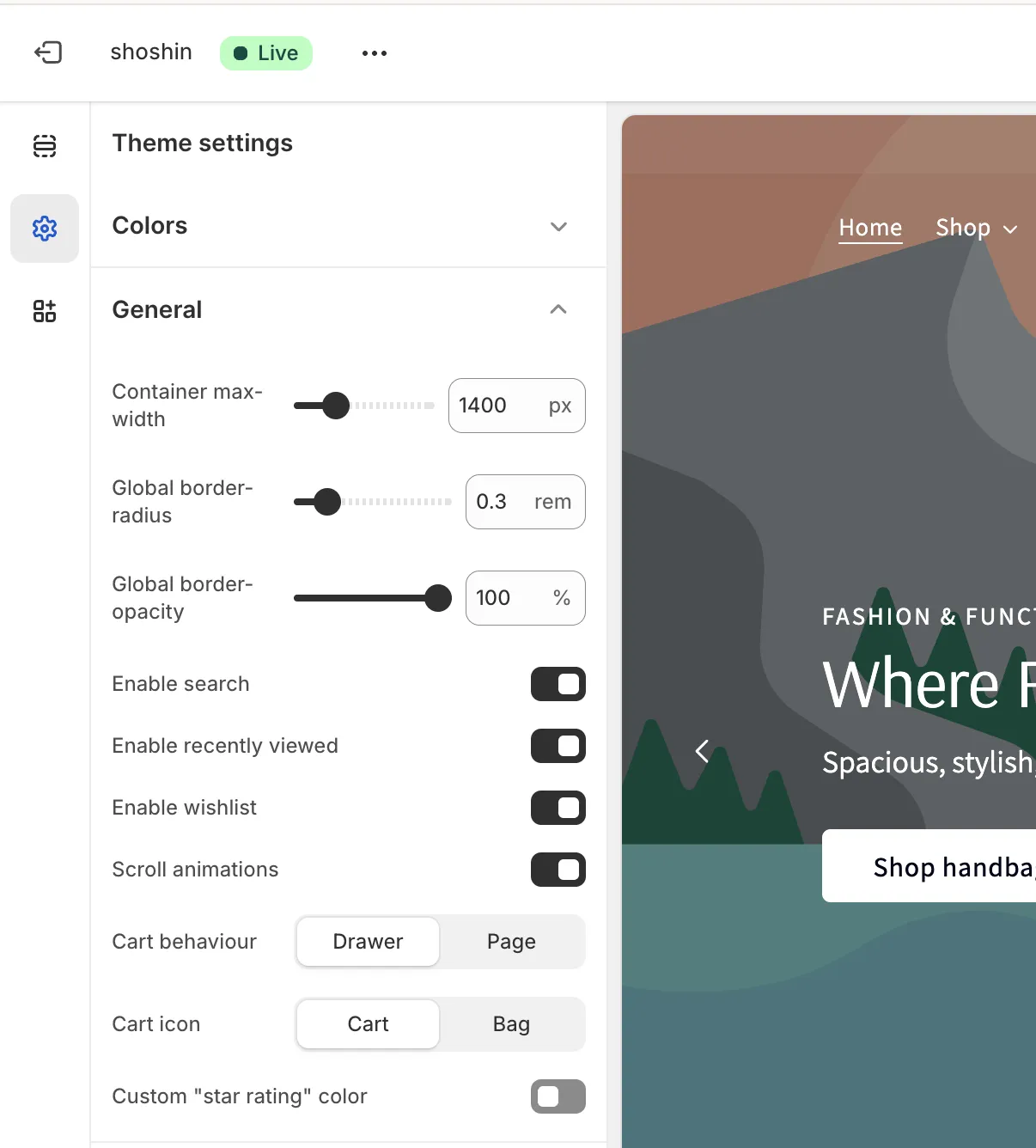Disable the wishlist feature

558,808
